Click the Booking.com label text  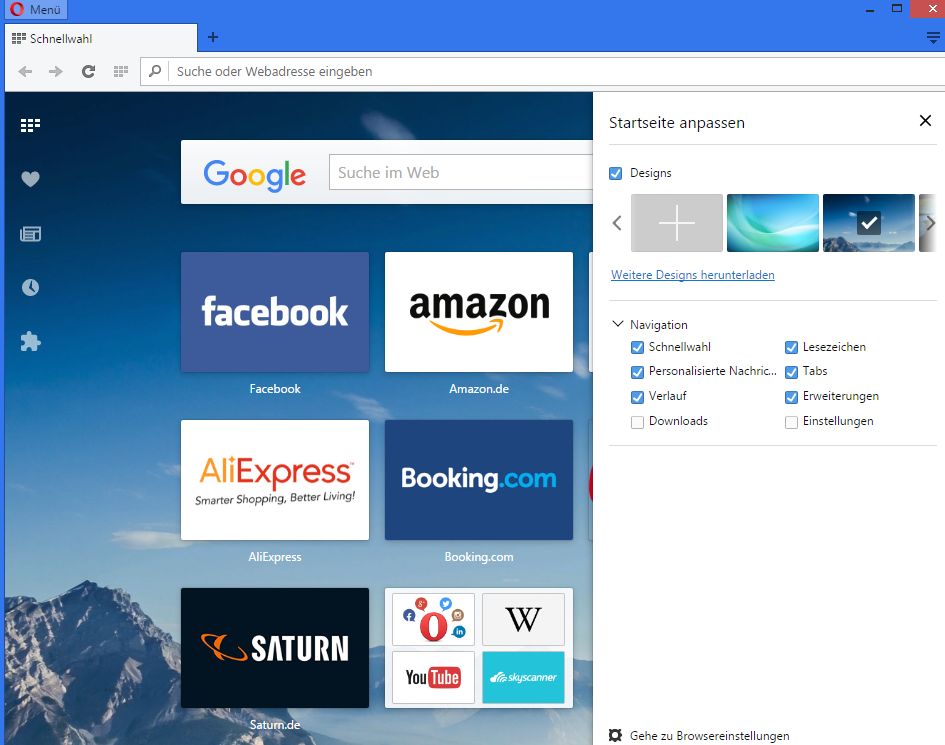(479, 557)
